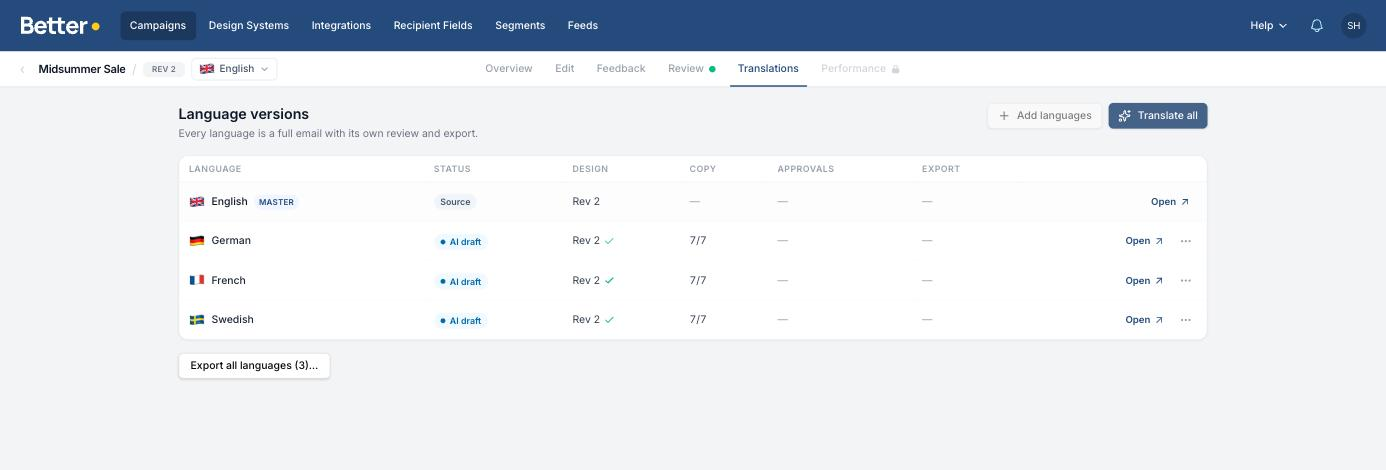Click the locked Performance tab

click(860, 69)
